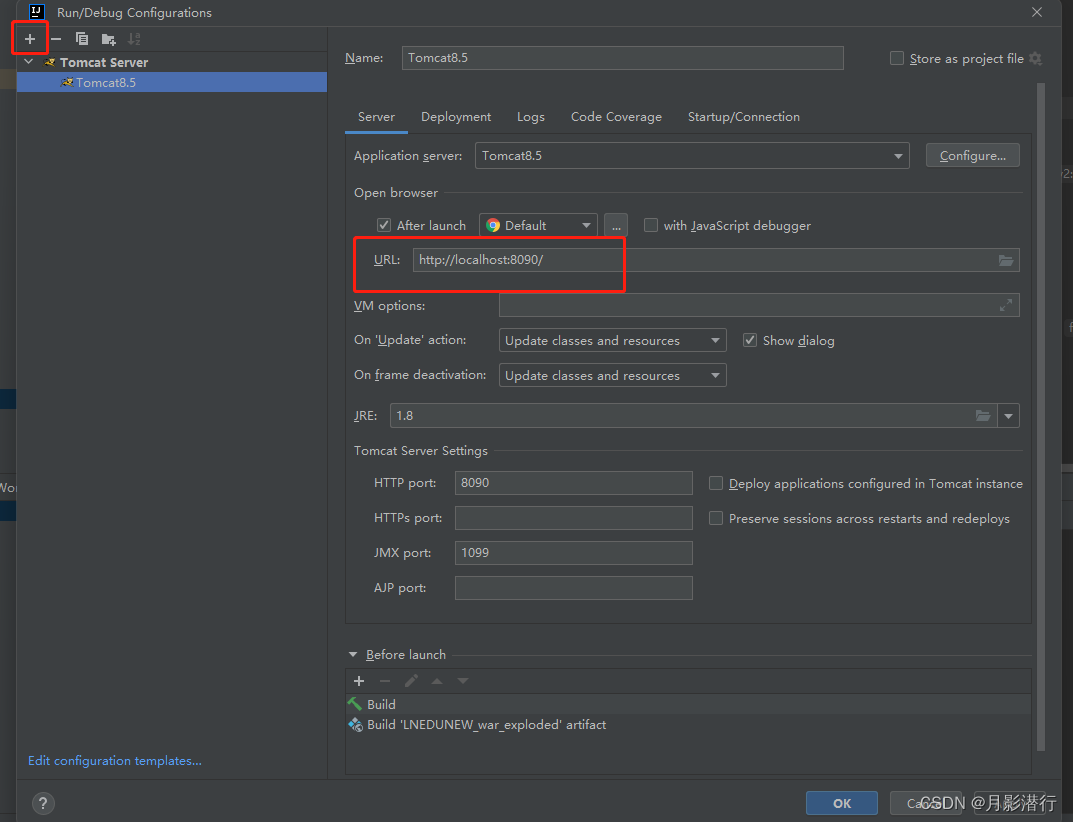Switch to the Code Coverage tab
This screenshot has height=822, width=1073.
coord(616,117)
